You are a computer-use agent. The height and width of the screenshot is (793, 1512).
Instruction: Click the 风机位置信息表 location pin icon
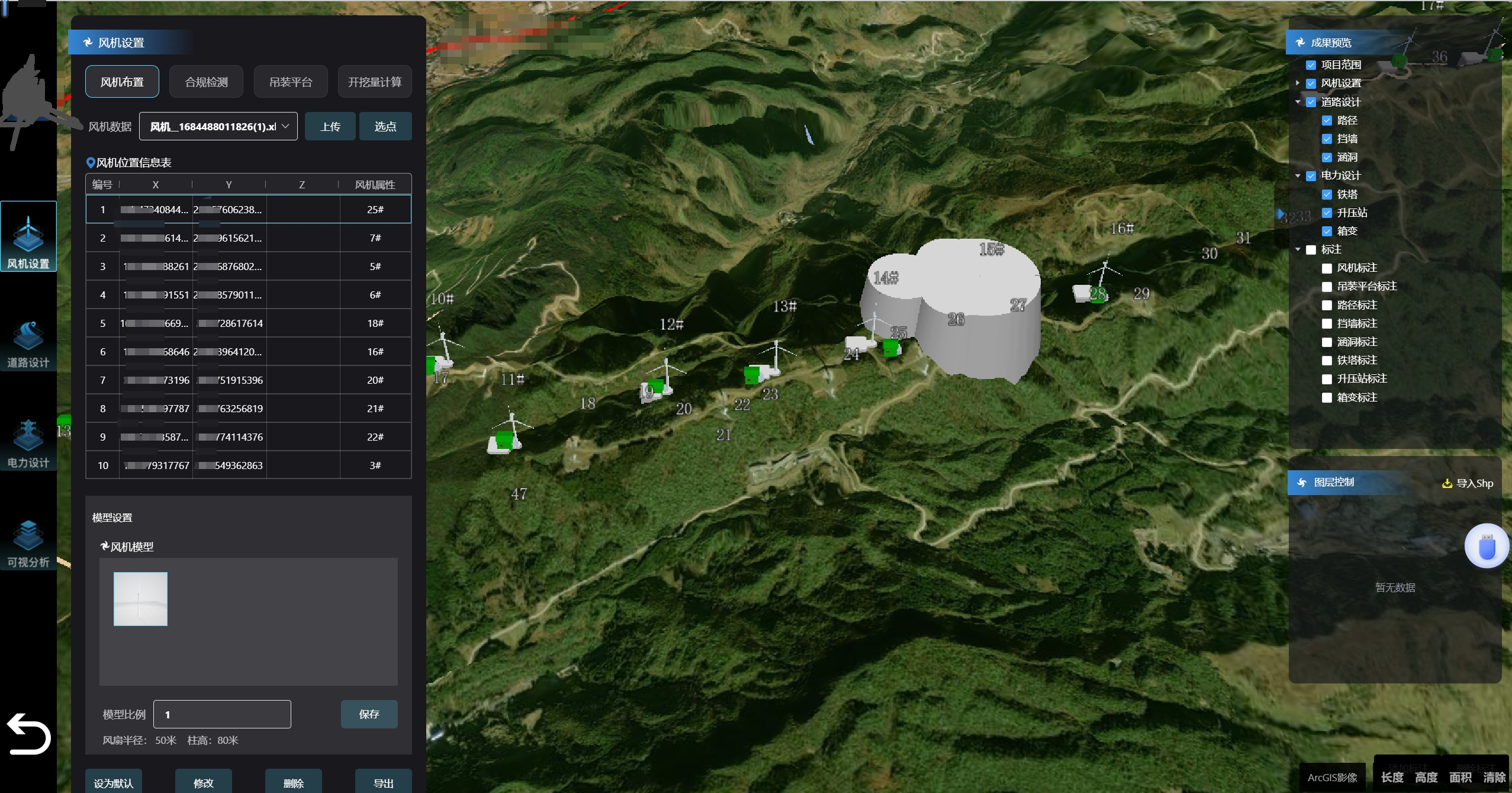pos(91,162)
